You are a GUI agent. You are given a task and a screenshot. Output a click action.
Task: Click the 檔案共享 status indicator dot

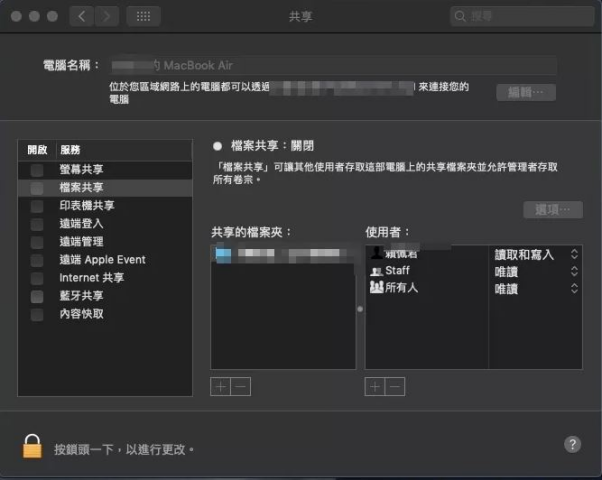217,146
